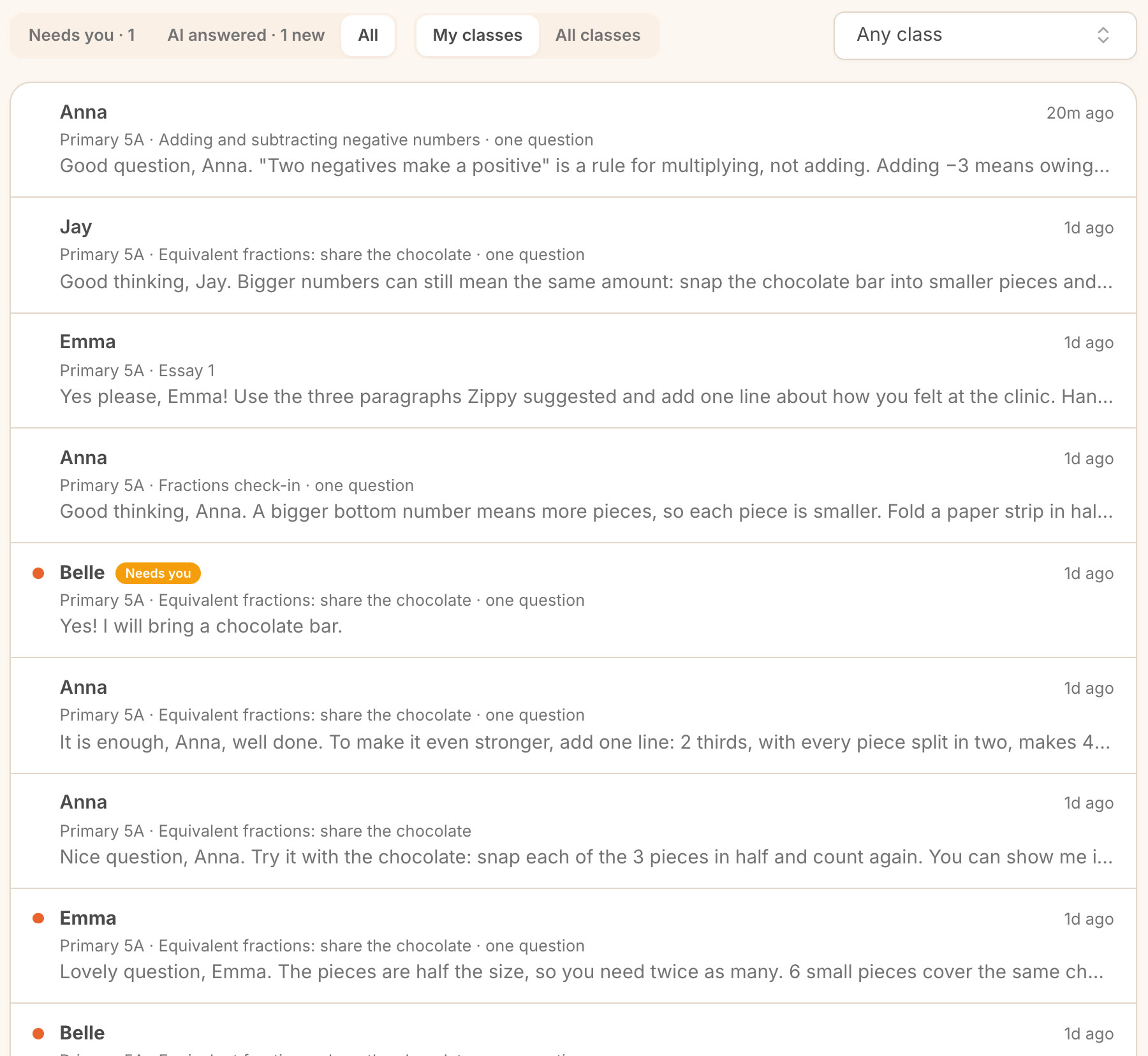Select the All messages tab
The width and height of the screenshot is (1148, 1056).
pyautogui.click(x=368, y=35)
